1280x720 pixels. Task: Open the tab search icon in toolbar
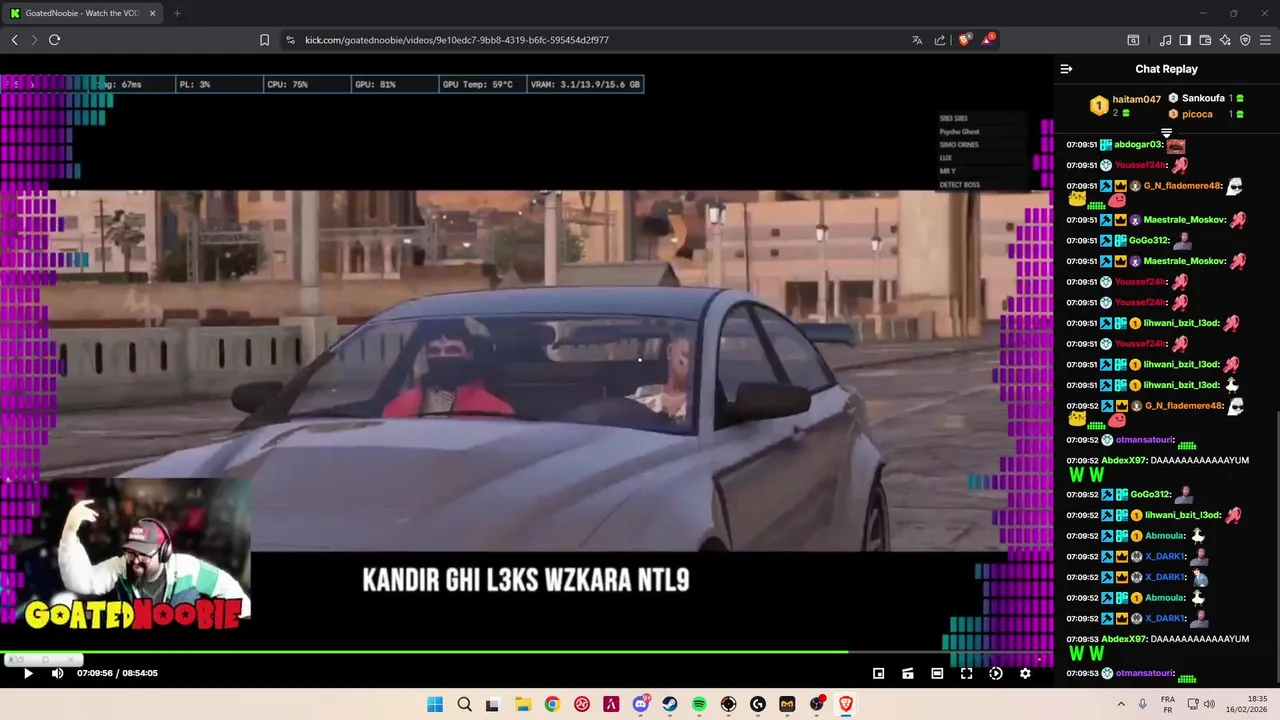1133,40
